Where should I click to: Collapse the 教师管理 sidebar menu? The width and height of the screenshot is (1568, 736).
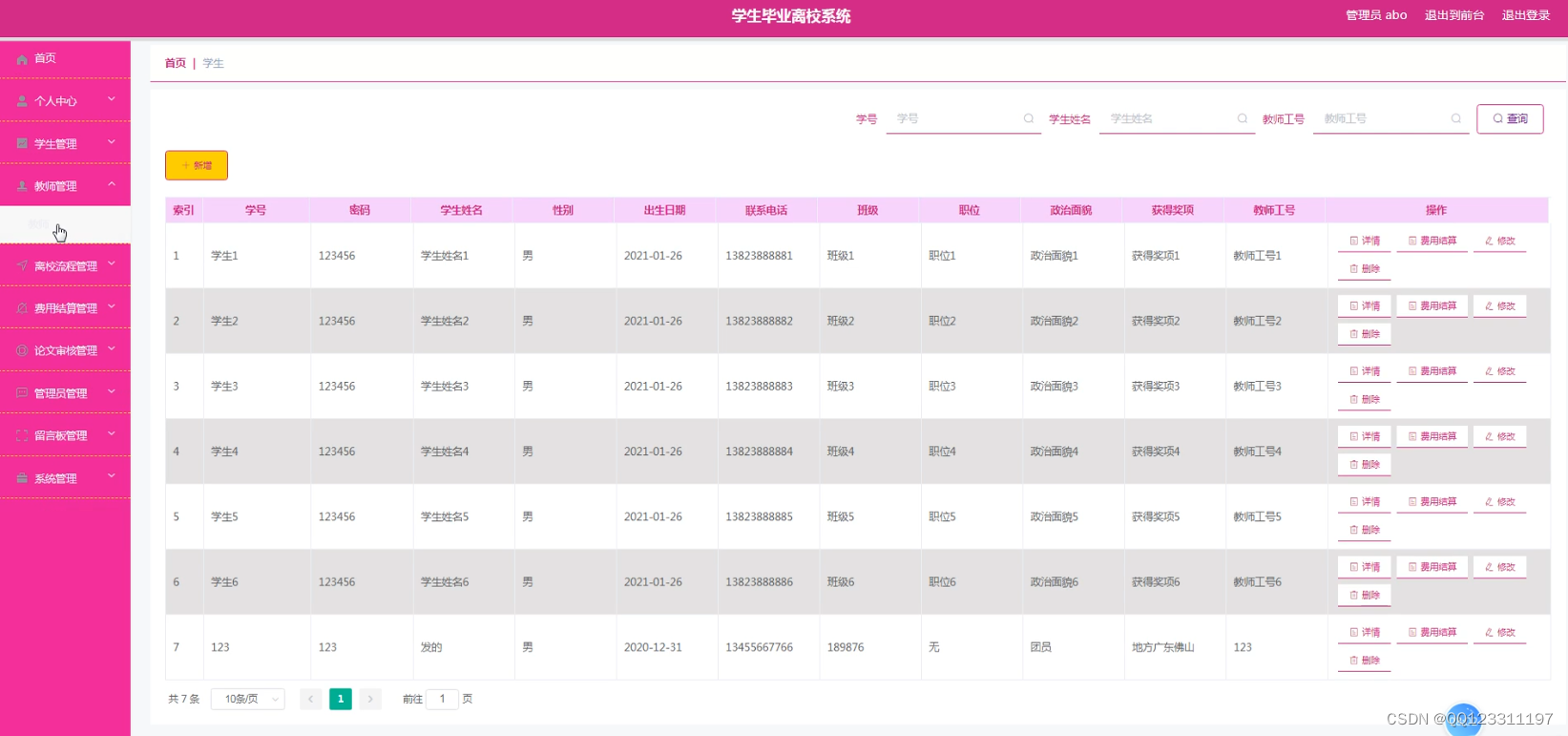tap(65, 186)
